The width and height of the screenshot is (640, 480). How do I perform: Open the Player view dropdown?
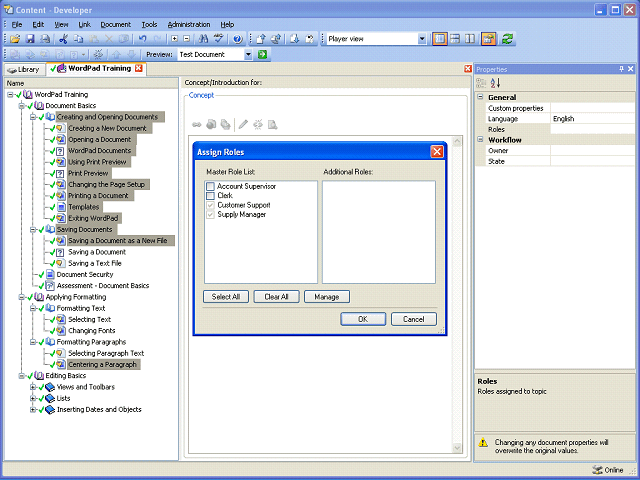click(x=422, y=39)
